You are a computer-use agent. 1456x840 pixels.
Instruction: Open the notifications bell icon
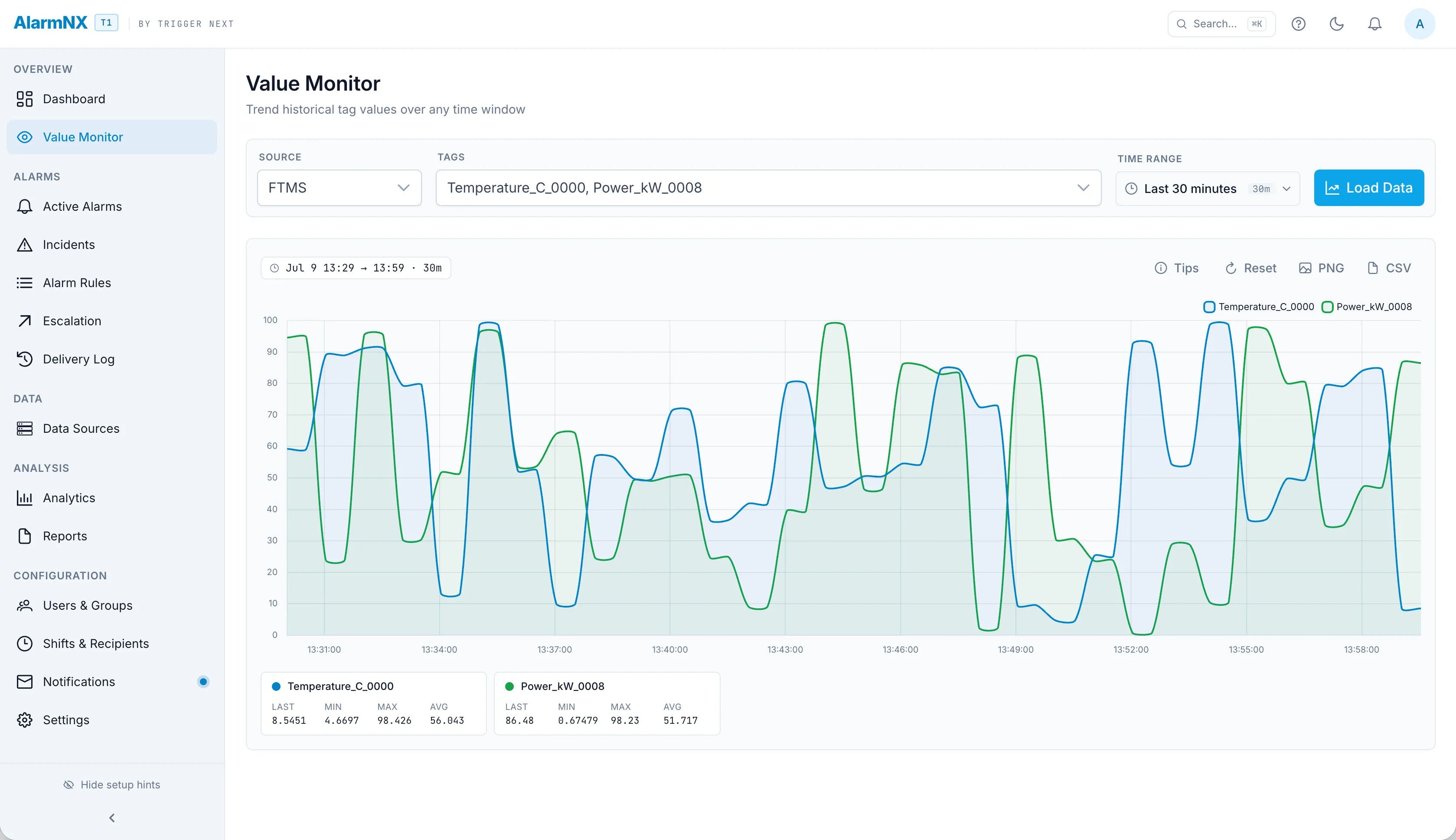point(1374,24)
